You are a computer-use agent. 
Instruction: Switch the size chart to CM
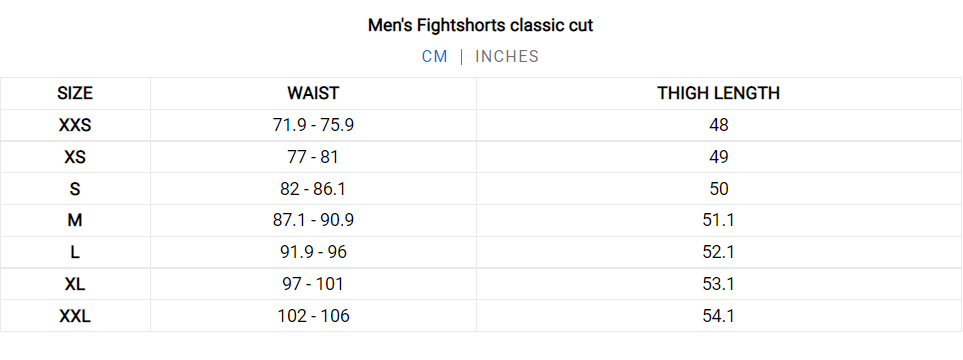click(x=434, y=57)
